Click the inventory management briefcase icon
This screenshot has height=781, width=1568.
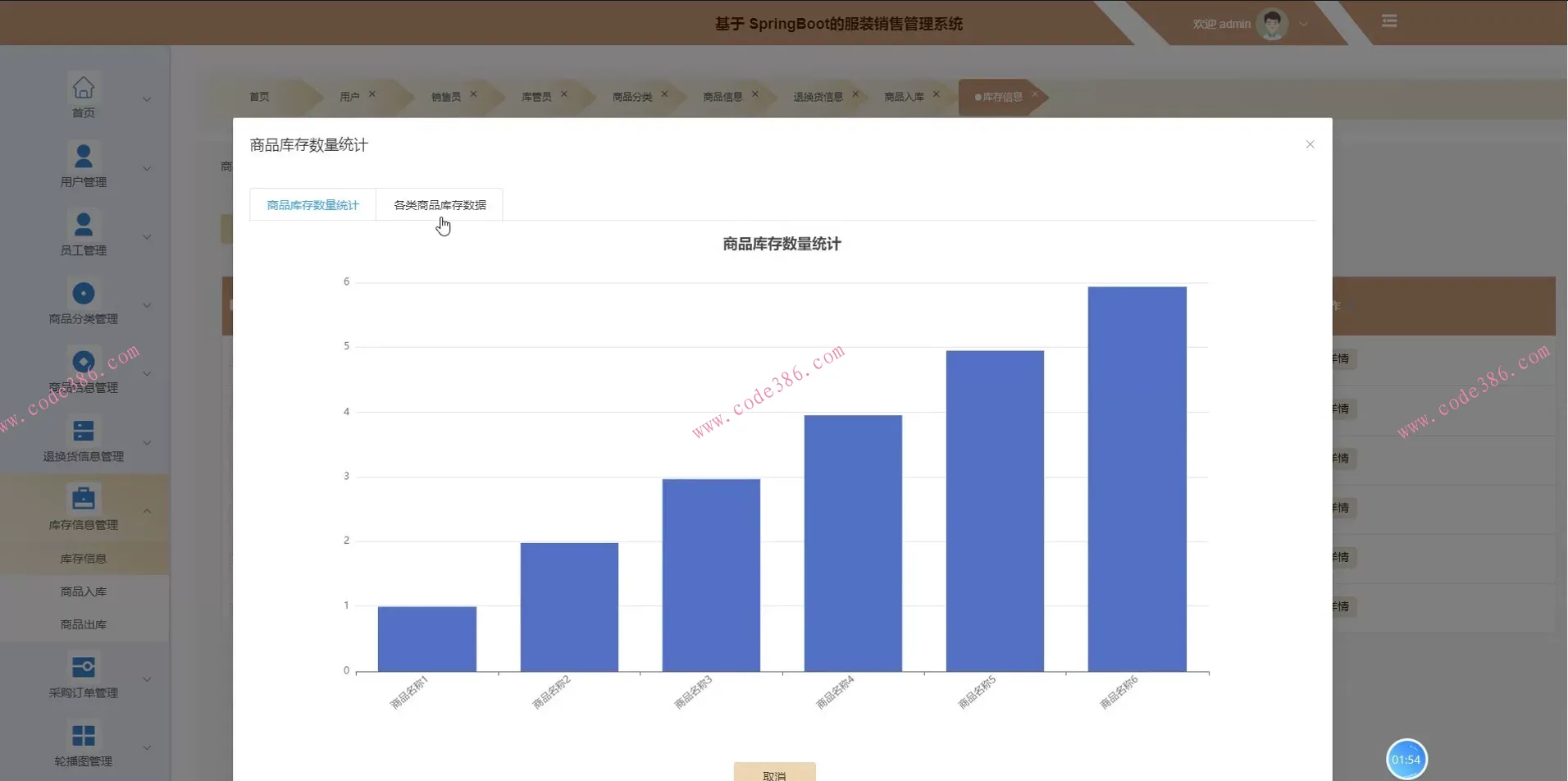(83, 499)
